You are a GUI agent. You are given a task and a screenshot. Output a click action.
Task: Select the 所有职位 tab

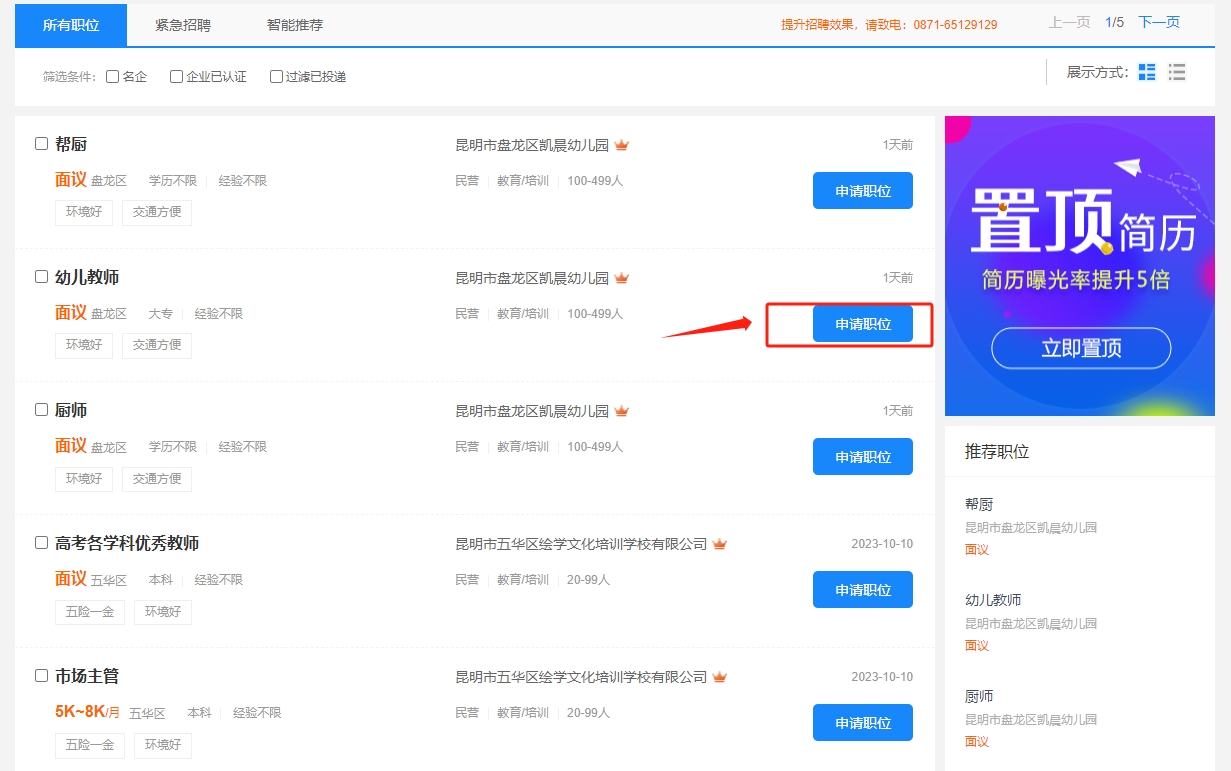[71, 25]
